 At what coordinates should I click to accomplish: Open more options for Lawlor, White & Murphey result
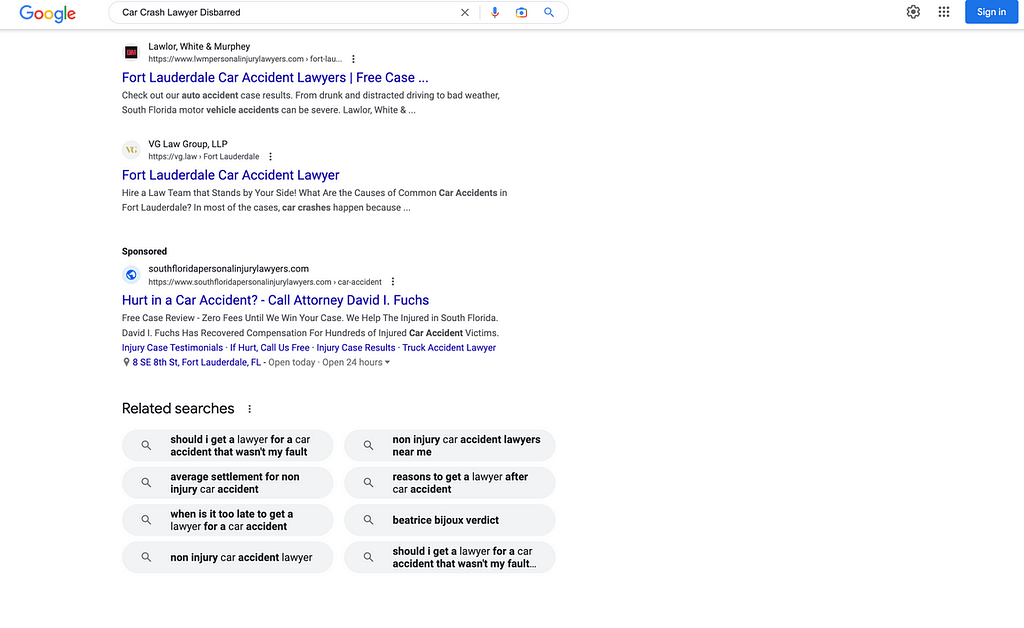[353, 59]
